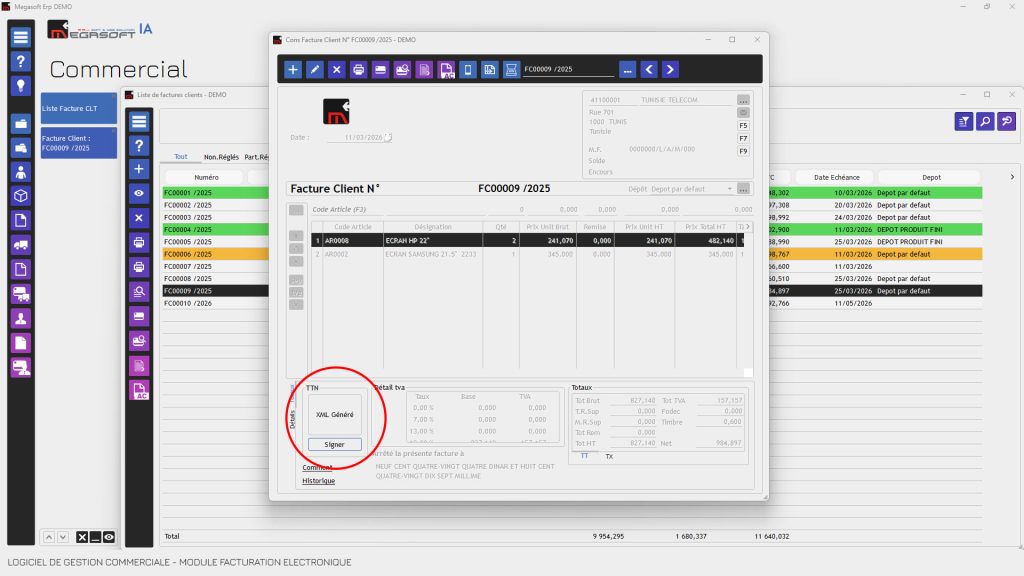
Task: Select invoice row FC00006 /2025 highlighted orange
Action: [x=216, y=254]
